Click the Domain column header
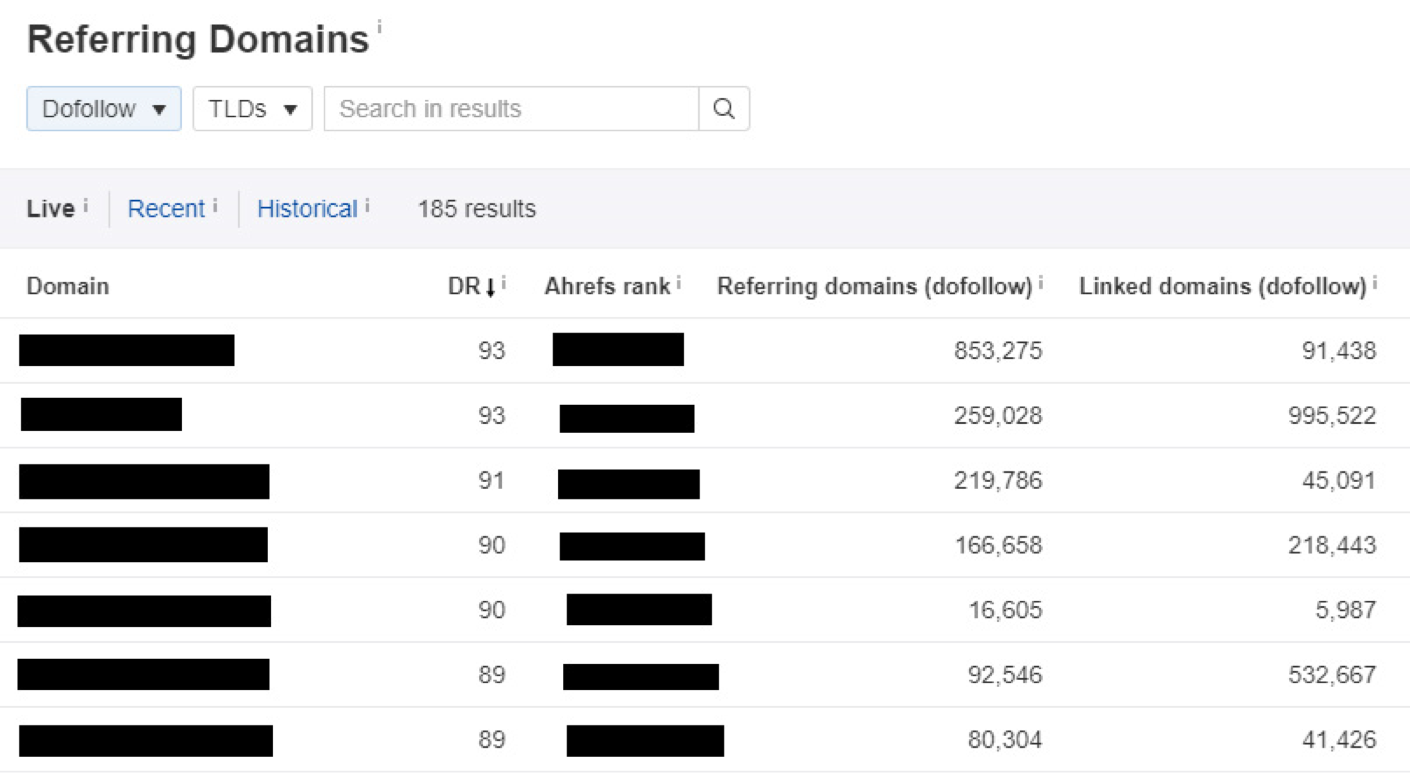Screen dimensions: 1410x776 tap(68, 287)
